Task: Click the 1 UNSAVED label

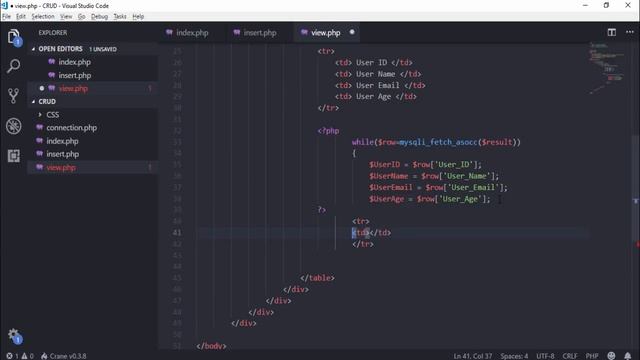Action: [103, 49]
